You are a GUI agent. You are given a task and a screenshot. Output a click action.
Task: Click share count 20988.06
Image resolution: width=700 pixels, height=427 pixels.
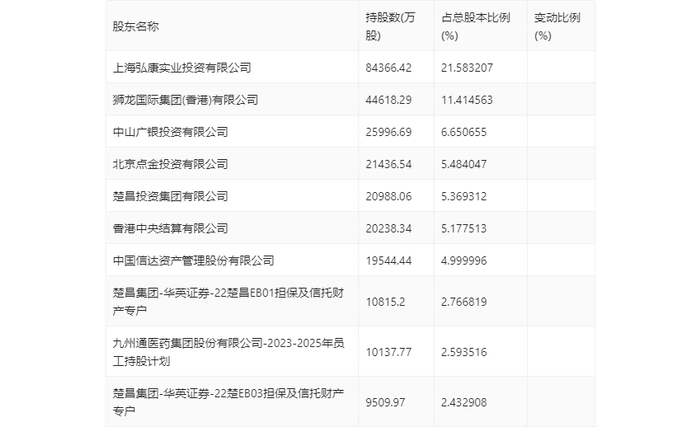(388, 197)
